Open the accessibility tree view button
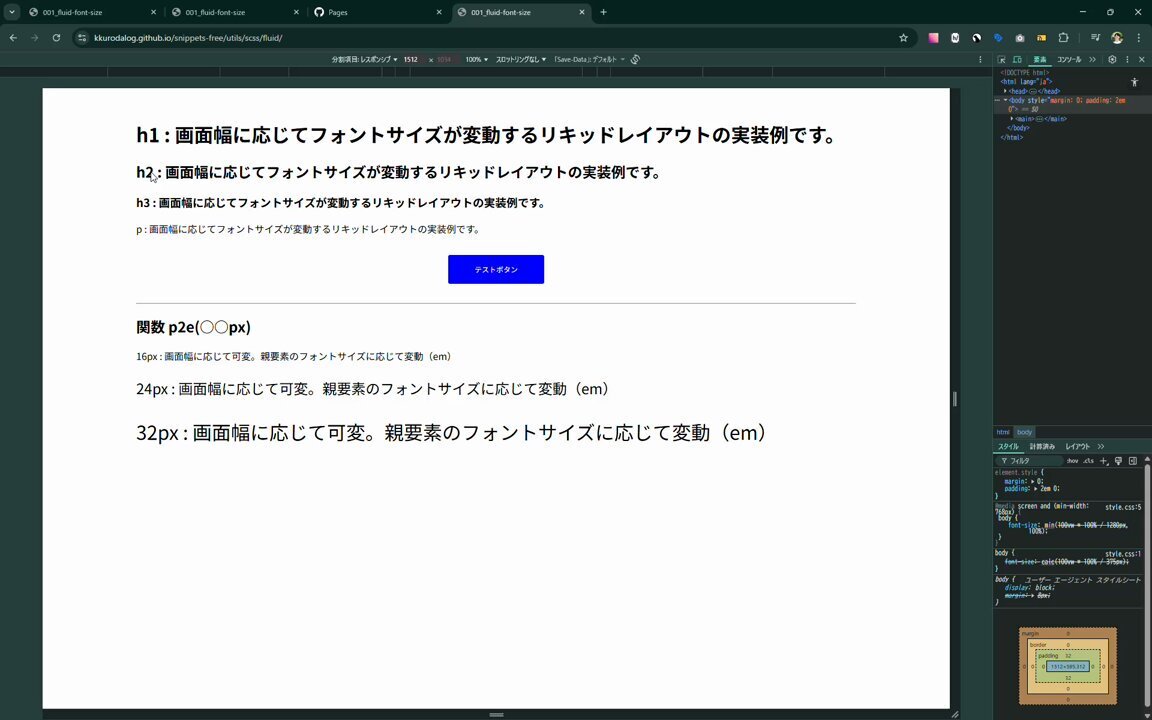The image size is (1152, 720). coord(1134,82)
